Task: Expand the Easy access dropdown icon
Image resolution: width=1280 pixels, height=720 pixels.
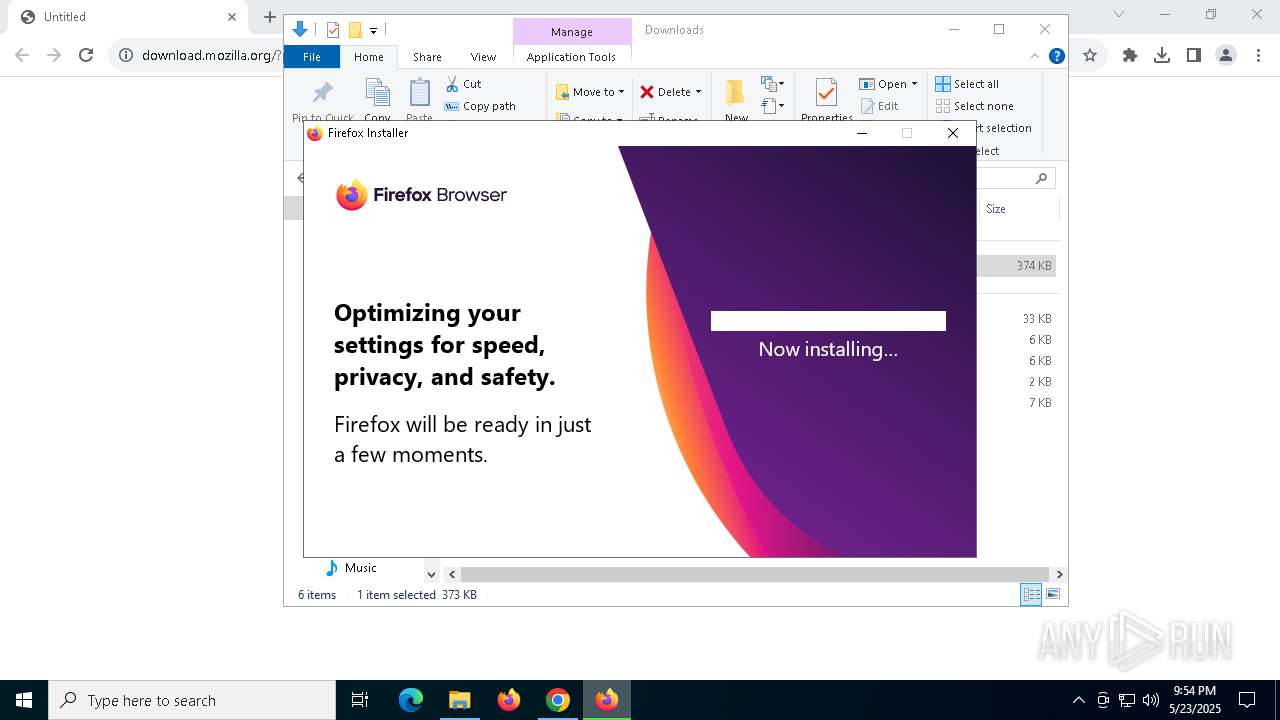Action: coord(773,105)
